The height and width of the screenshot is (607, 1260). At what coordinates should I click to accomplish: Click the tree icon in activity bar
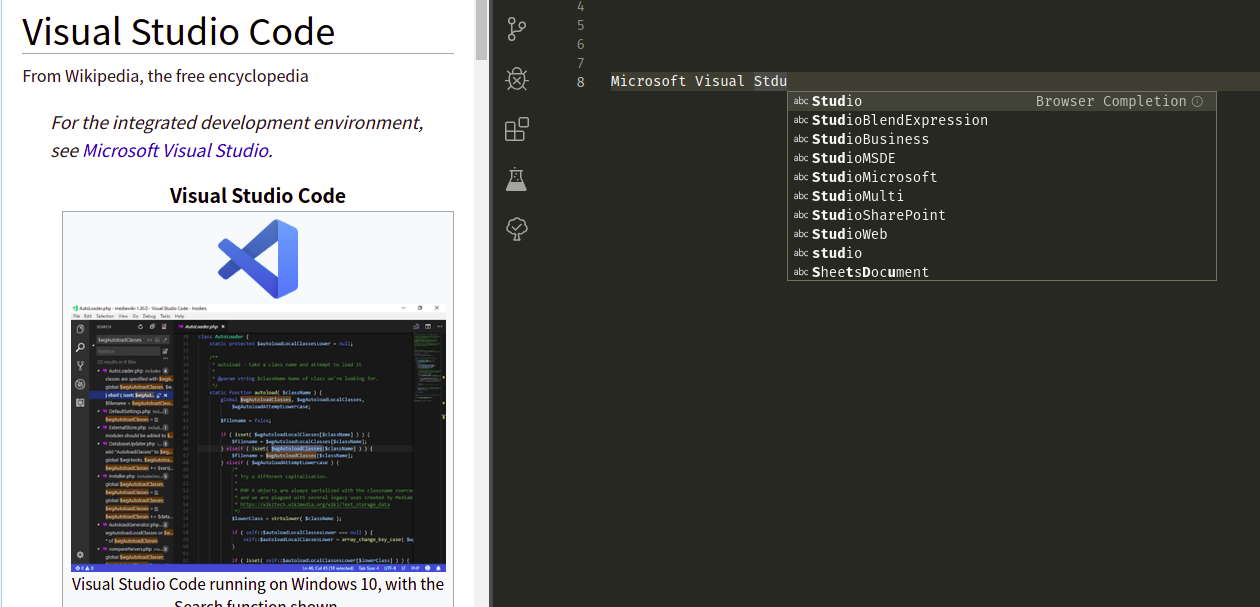click(516, 229)
